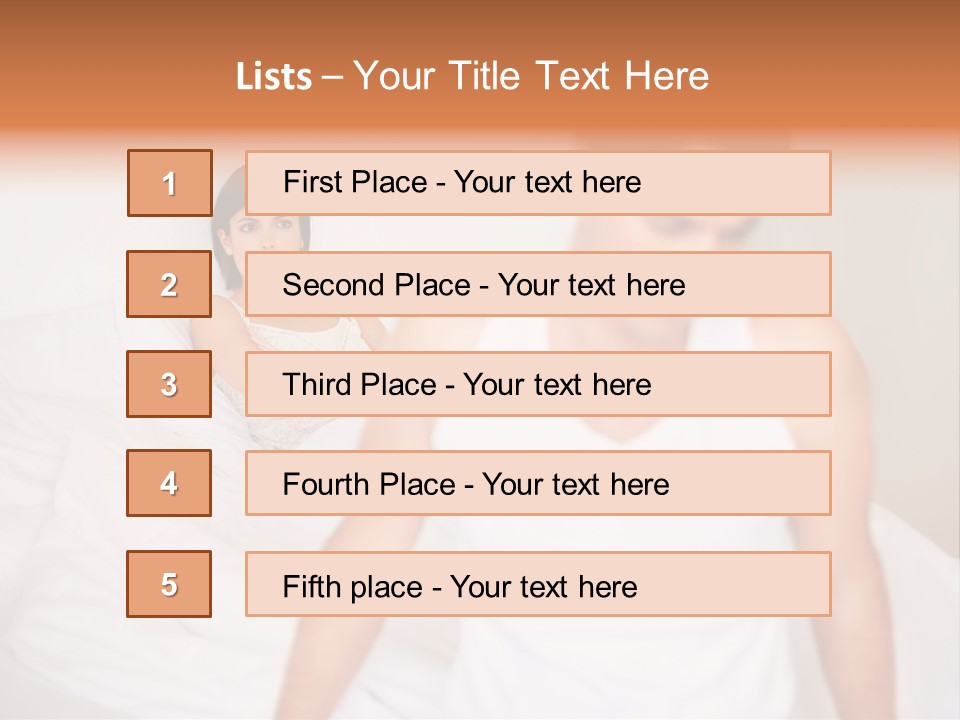This screenshot has height=720, width=960.
Task: Click the number 1 box
Action: (170, 183)
